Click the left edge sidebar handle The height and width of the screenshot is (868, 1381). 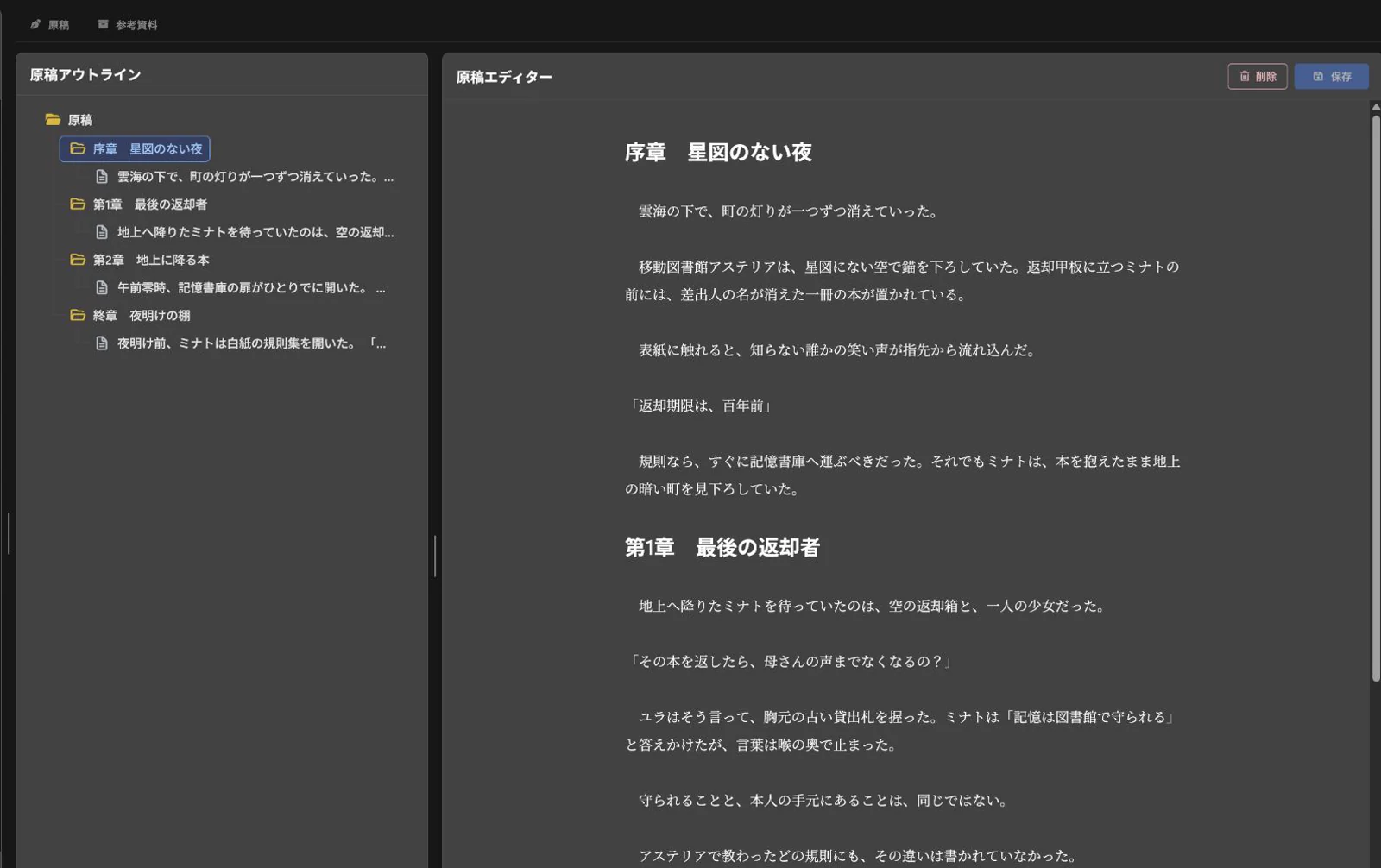pos(9,533)
